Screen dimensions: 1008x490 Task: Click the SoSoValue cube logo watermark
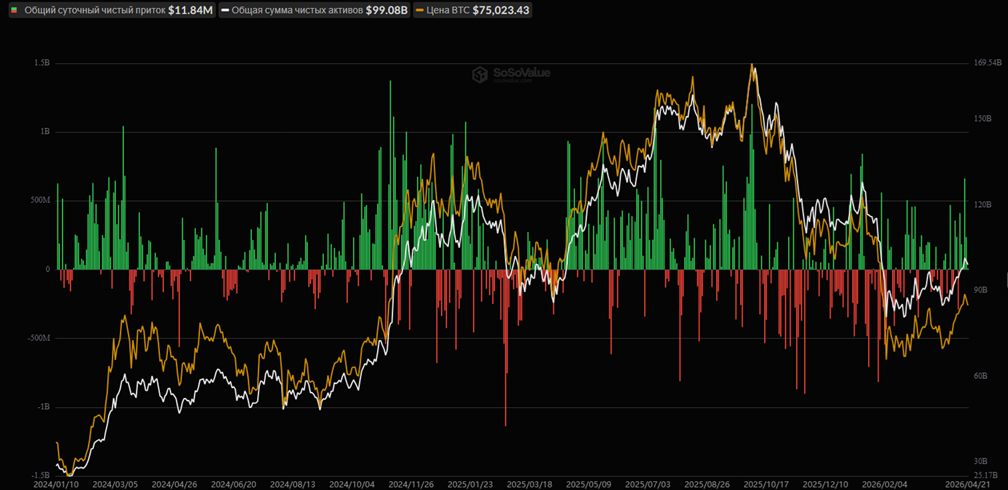pyautogui.click(x=480, y=73)
